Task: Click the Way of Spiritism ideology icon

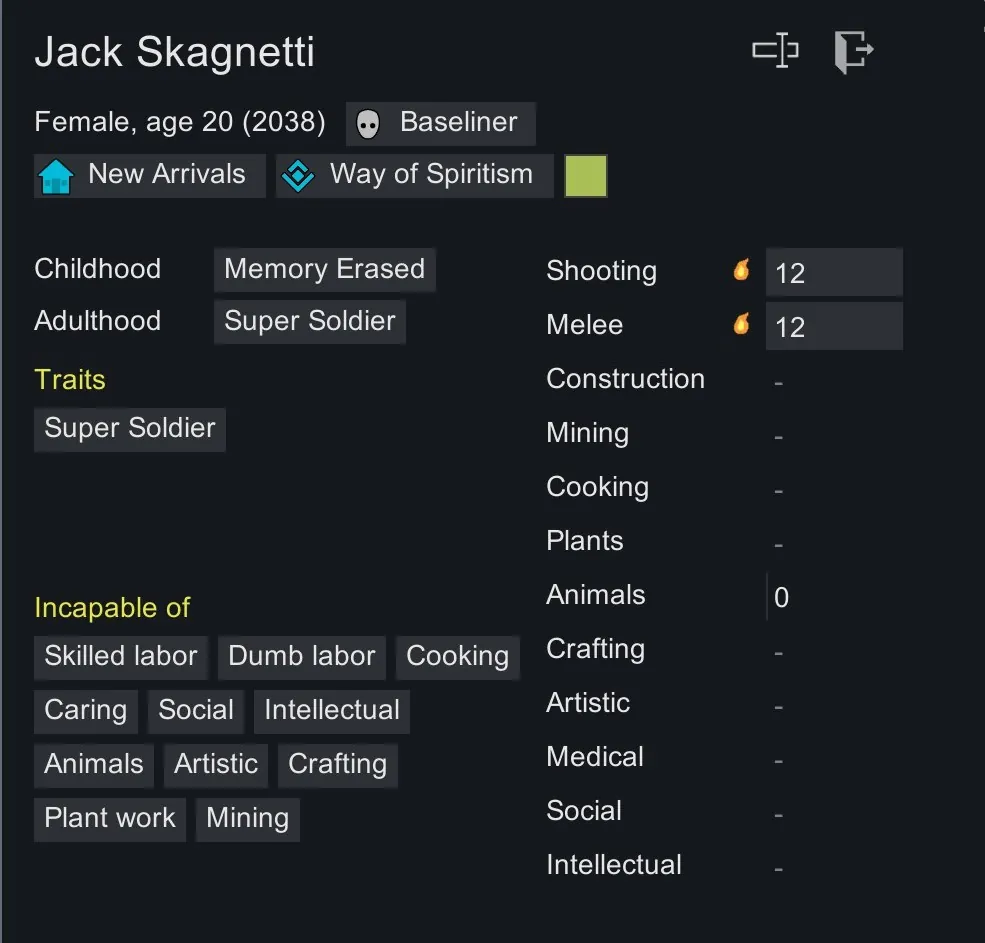Action: tap(298, 176)
